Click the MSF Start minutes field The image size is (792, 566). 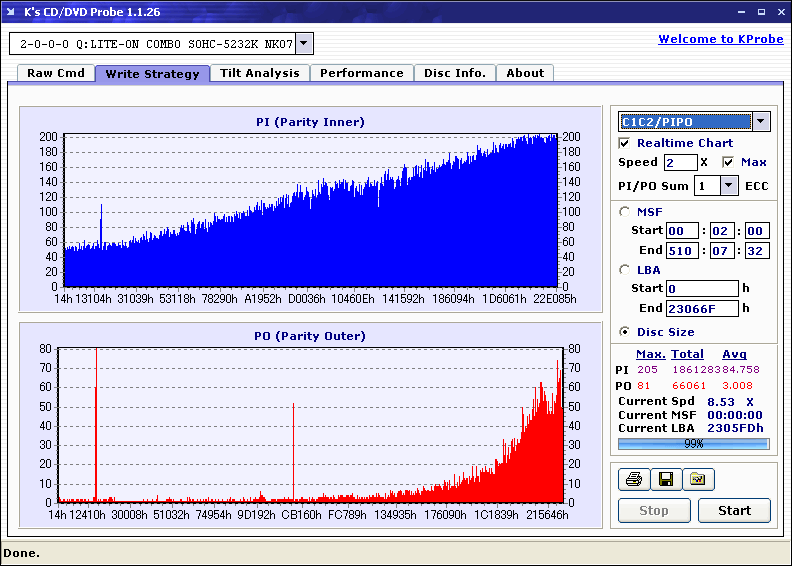tap(682, 231)
